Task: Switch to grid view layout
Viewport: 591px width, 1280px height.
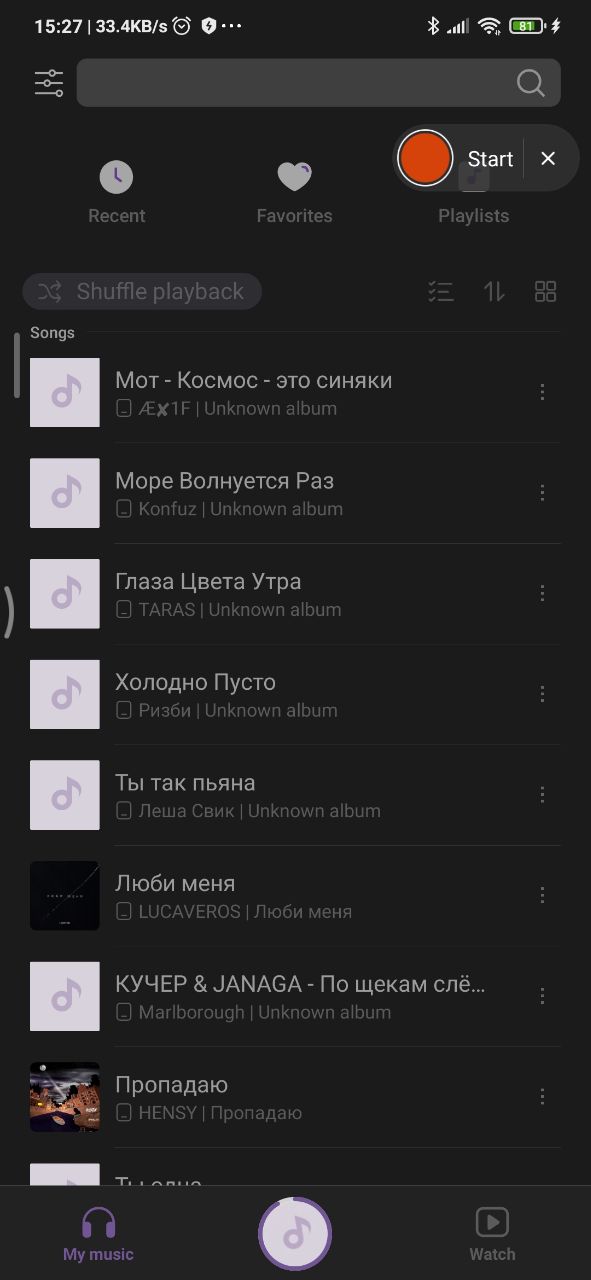Action: pyautogui.click(x=545, y=292)
